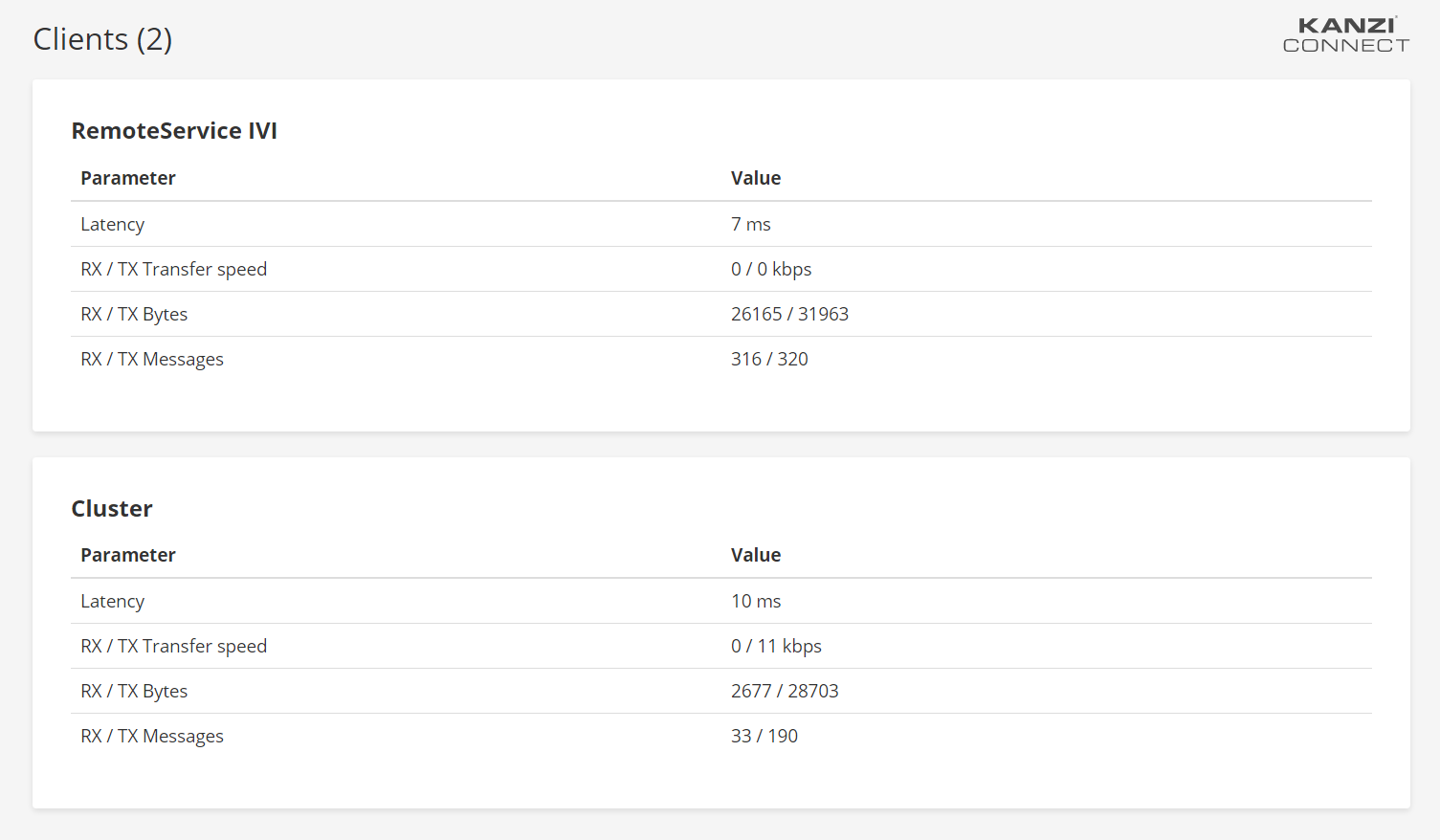Click the 0 / 11 kbps transfer speed value
Image resolution: width=1440 pixels, height=840 pixels.
[776, 646]
